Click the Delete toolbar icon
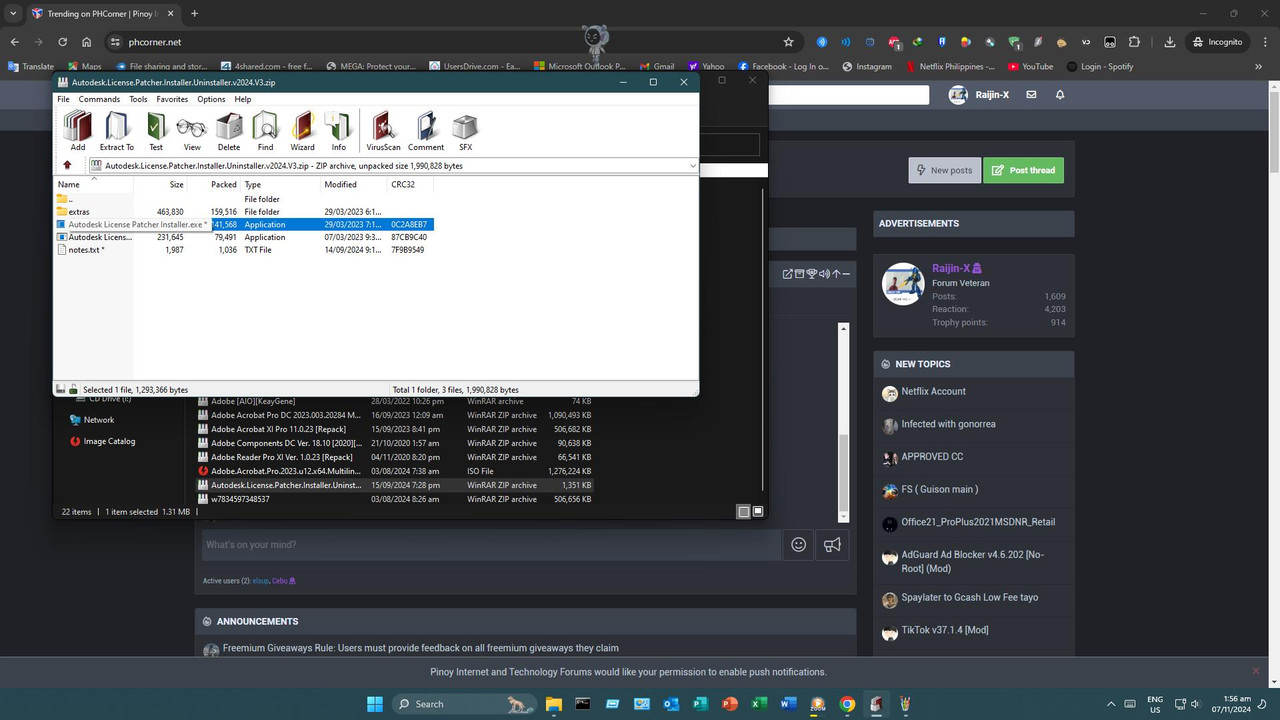 click(229, 131)
